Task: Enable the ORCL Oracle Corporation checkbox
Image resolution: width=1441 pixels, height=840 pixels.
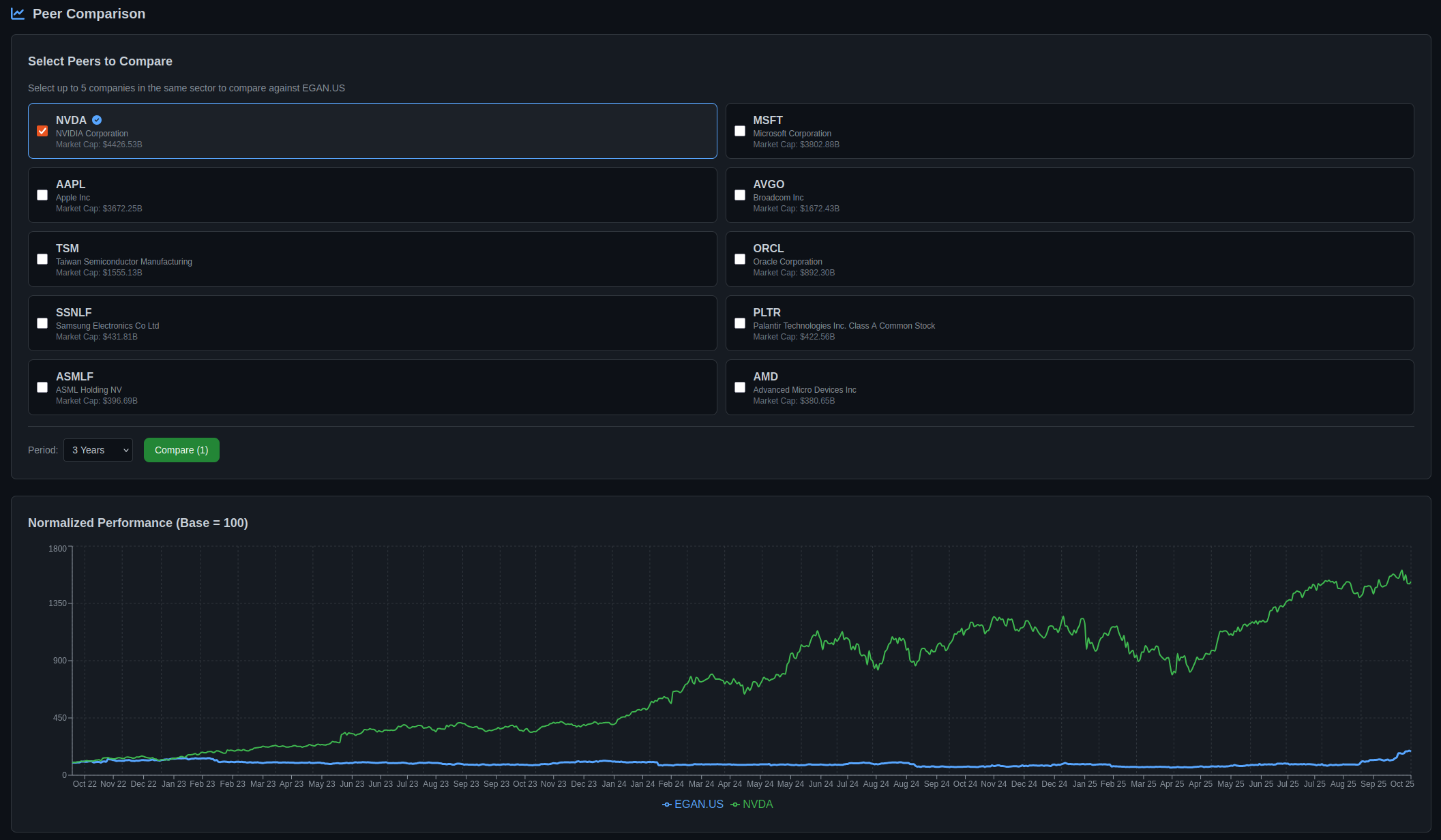Action: 740,259
